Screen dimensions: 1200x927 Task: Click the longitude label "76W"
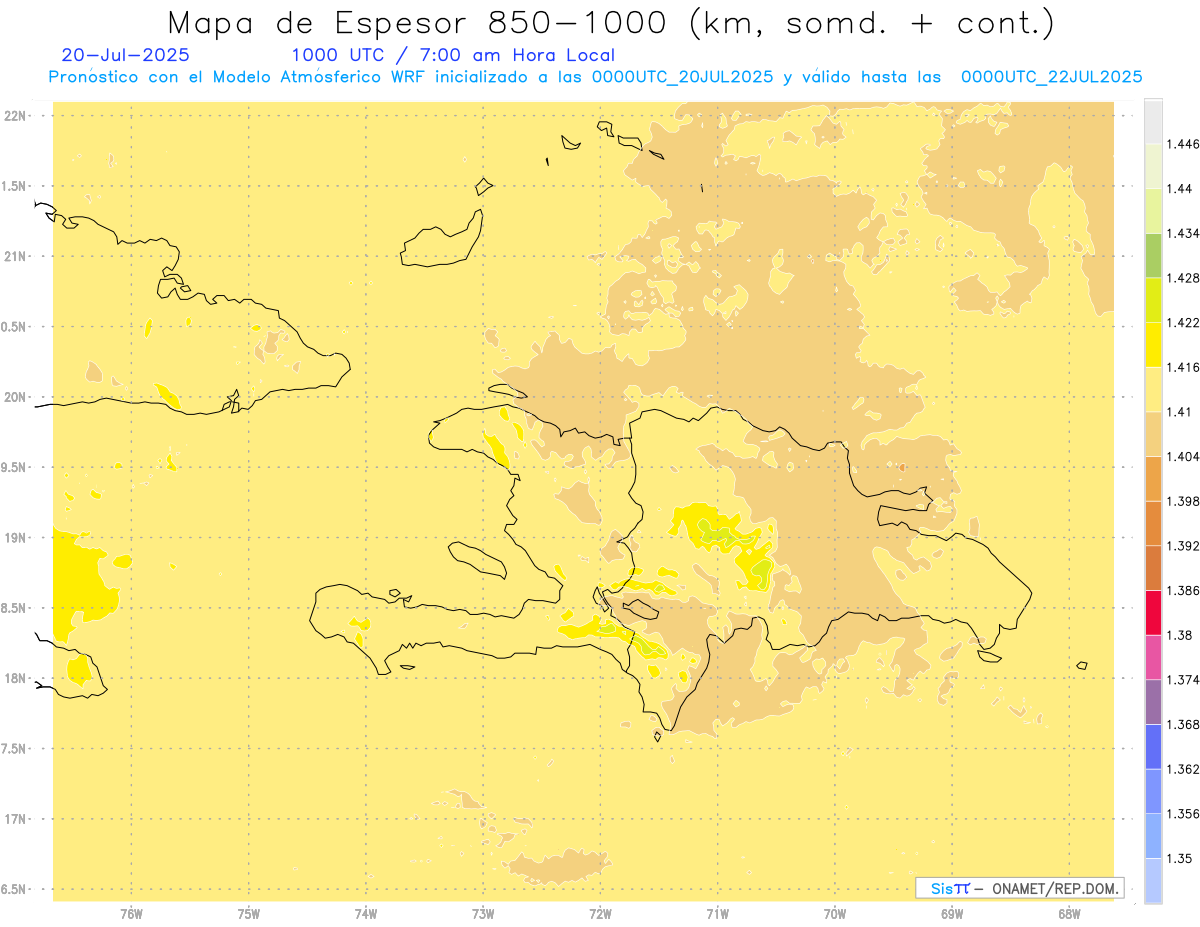coord(131,914)
